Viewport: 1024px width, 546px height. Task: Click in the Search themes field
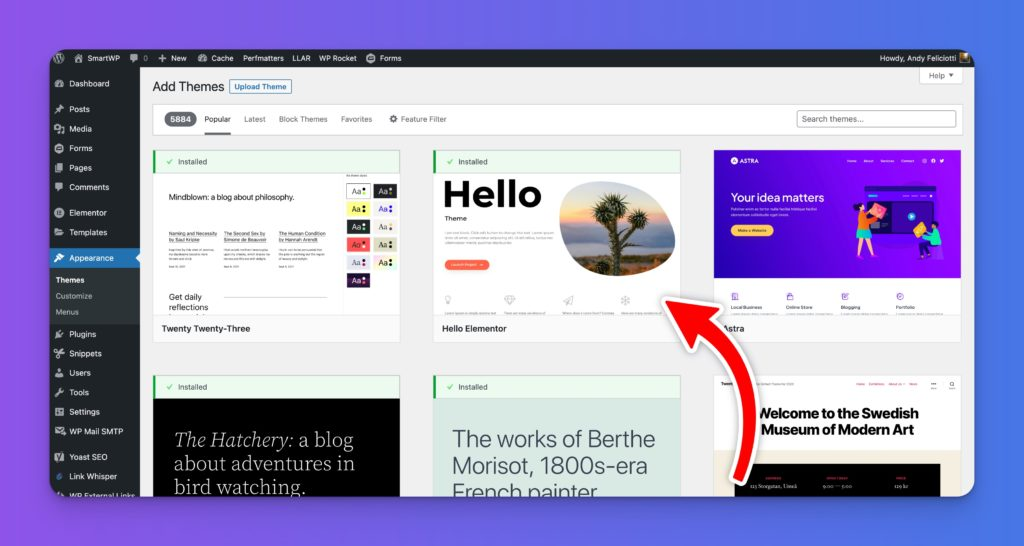[x=876, y=119]
